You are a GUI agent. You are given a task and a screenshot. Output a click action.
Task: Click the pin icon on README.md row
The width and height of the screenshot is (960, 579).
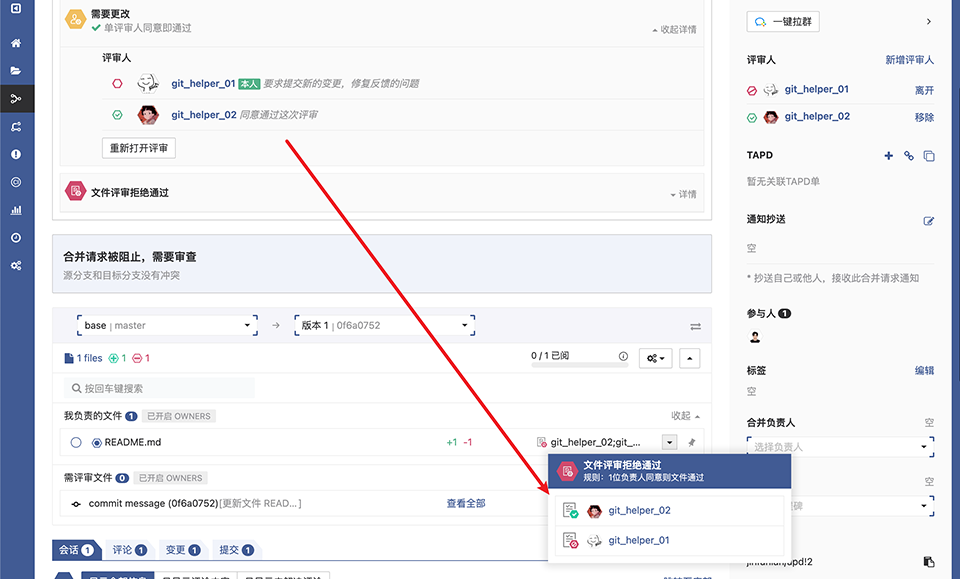pos(690,442)
